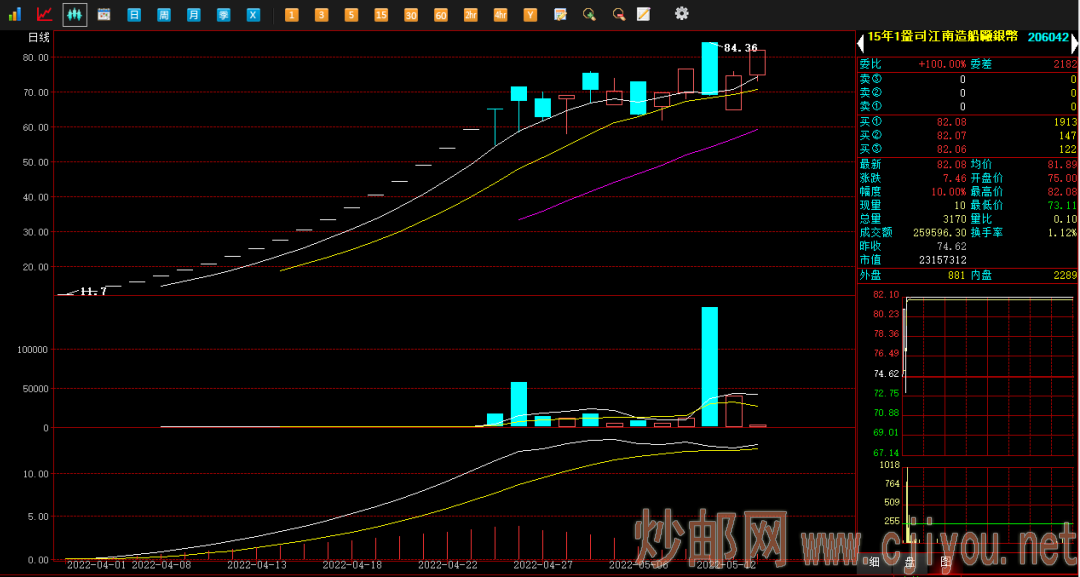
Task: Open the calendar icon in toolbar
Action: [x=104, y=14]
